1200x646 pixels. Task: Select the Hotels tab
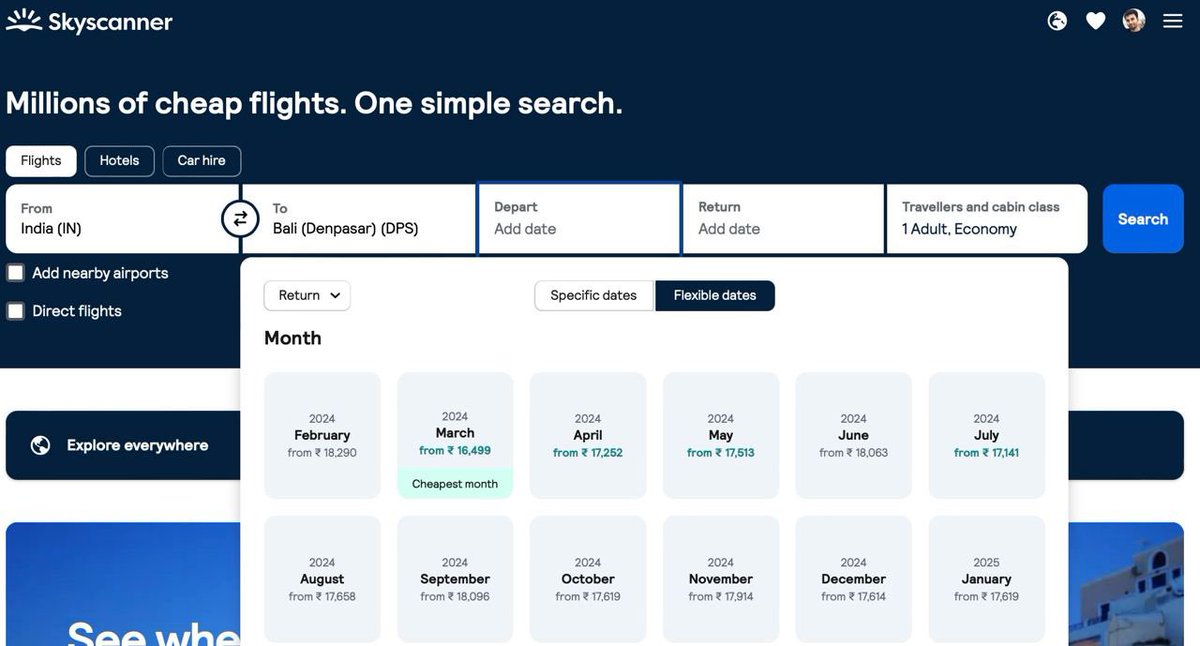pyautogui.click(x=119, y=161)
